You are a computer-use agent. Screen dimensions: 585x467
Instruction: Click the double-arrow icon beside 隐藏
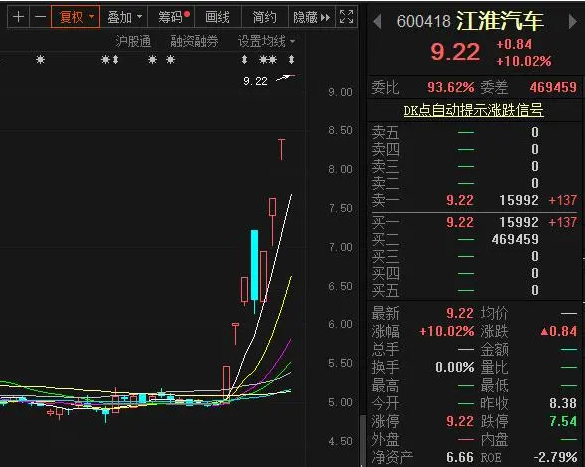(x=325, y=17)
